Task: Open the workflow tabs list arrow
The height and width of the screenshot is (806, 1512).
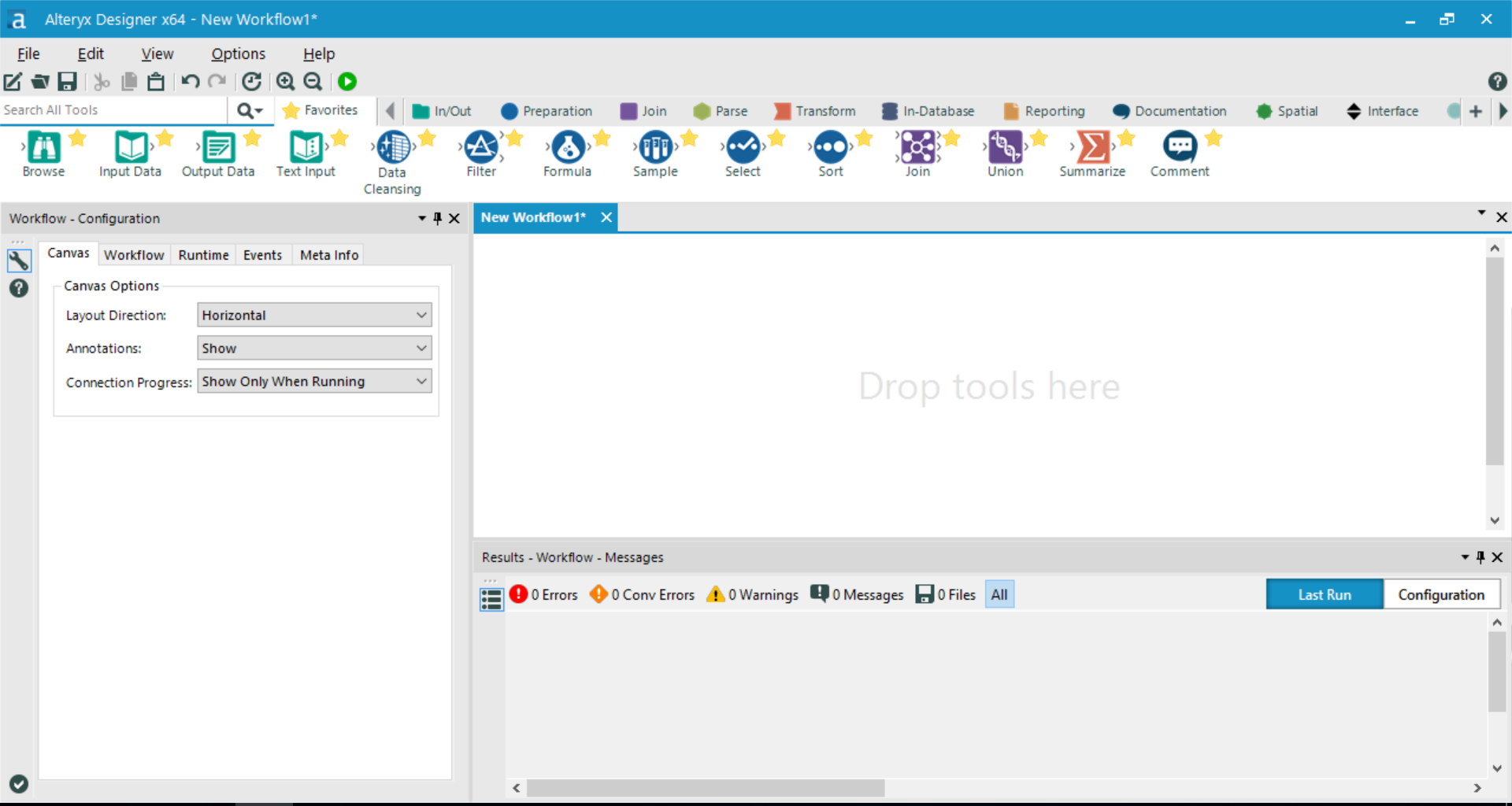Action: tap(1481, 213)
